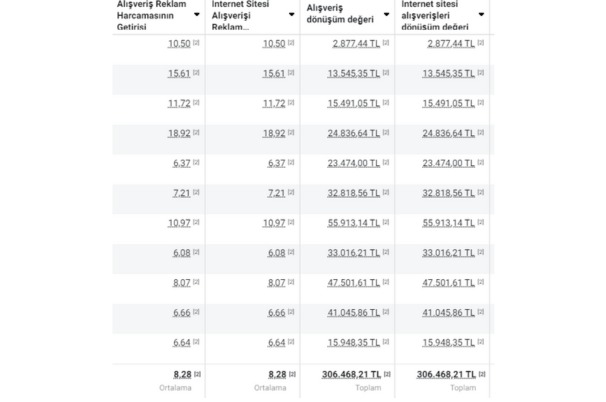Sort by Alışveriş dönüşüm değeri header label

[x=338, y=16]
